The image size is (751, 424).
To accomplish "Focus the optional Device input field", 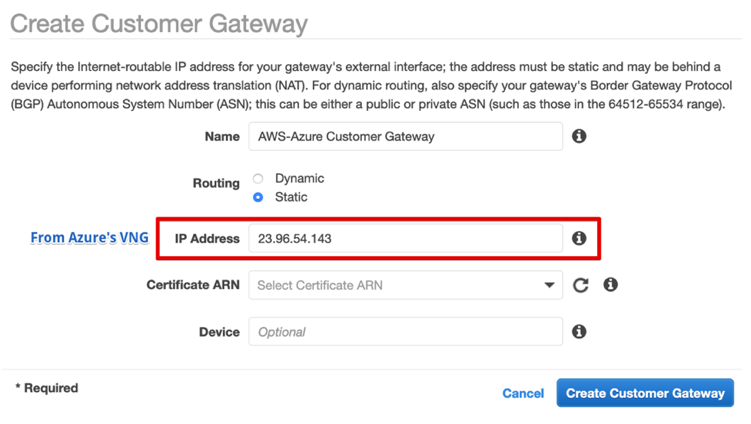I will pos(405,332).
